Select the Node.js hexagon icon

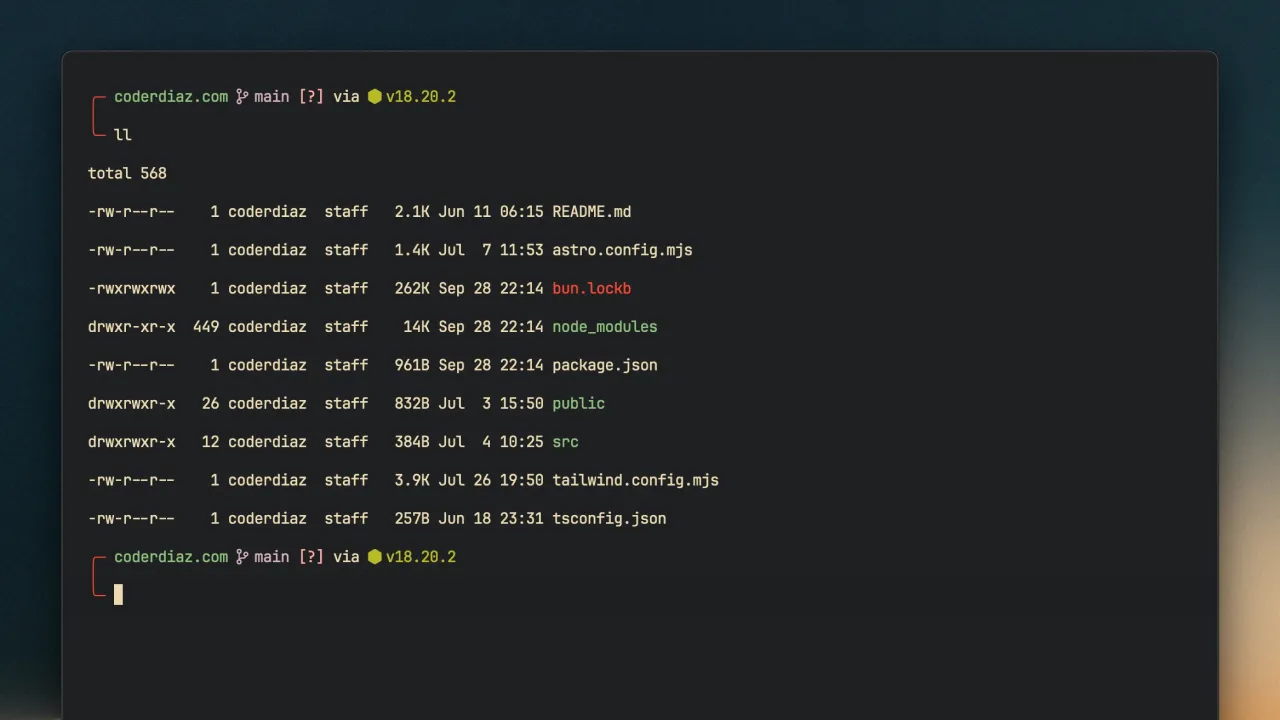(374, 96)
